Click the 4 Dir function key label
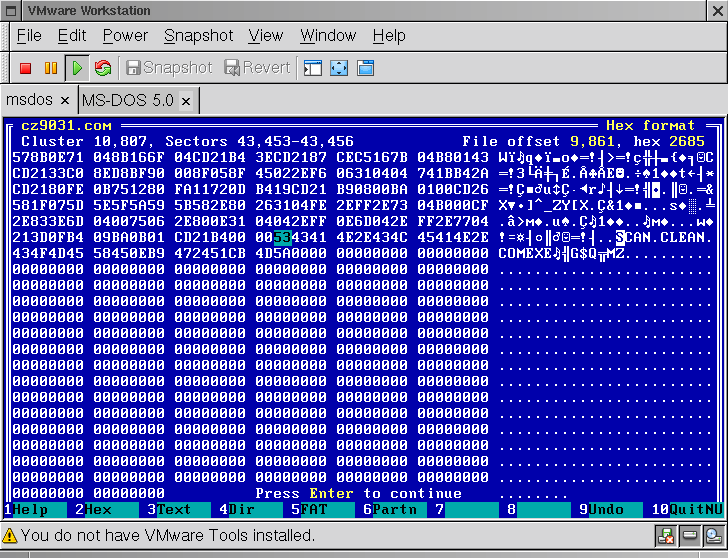Screen dimensions: 728x558 [x=250, y=510]
